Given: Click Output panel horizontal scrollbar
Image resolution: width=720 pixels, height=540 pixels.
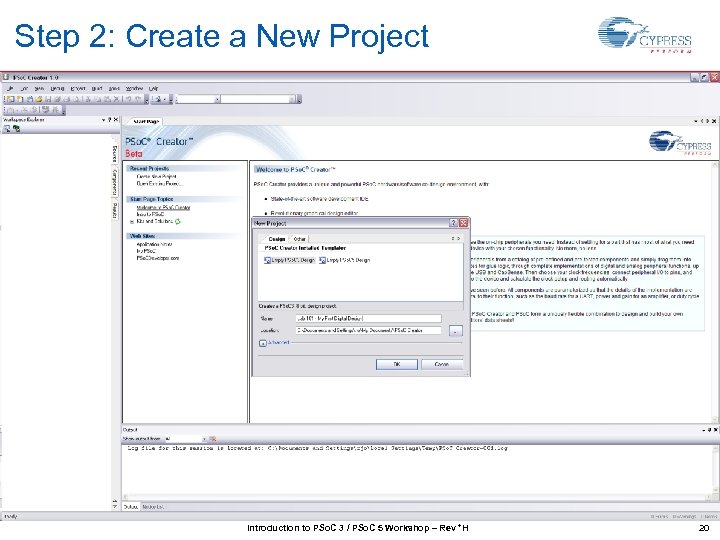Looking at the screenshot, I should pos(418,497).
